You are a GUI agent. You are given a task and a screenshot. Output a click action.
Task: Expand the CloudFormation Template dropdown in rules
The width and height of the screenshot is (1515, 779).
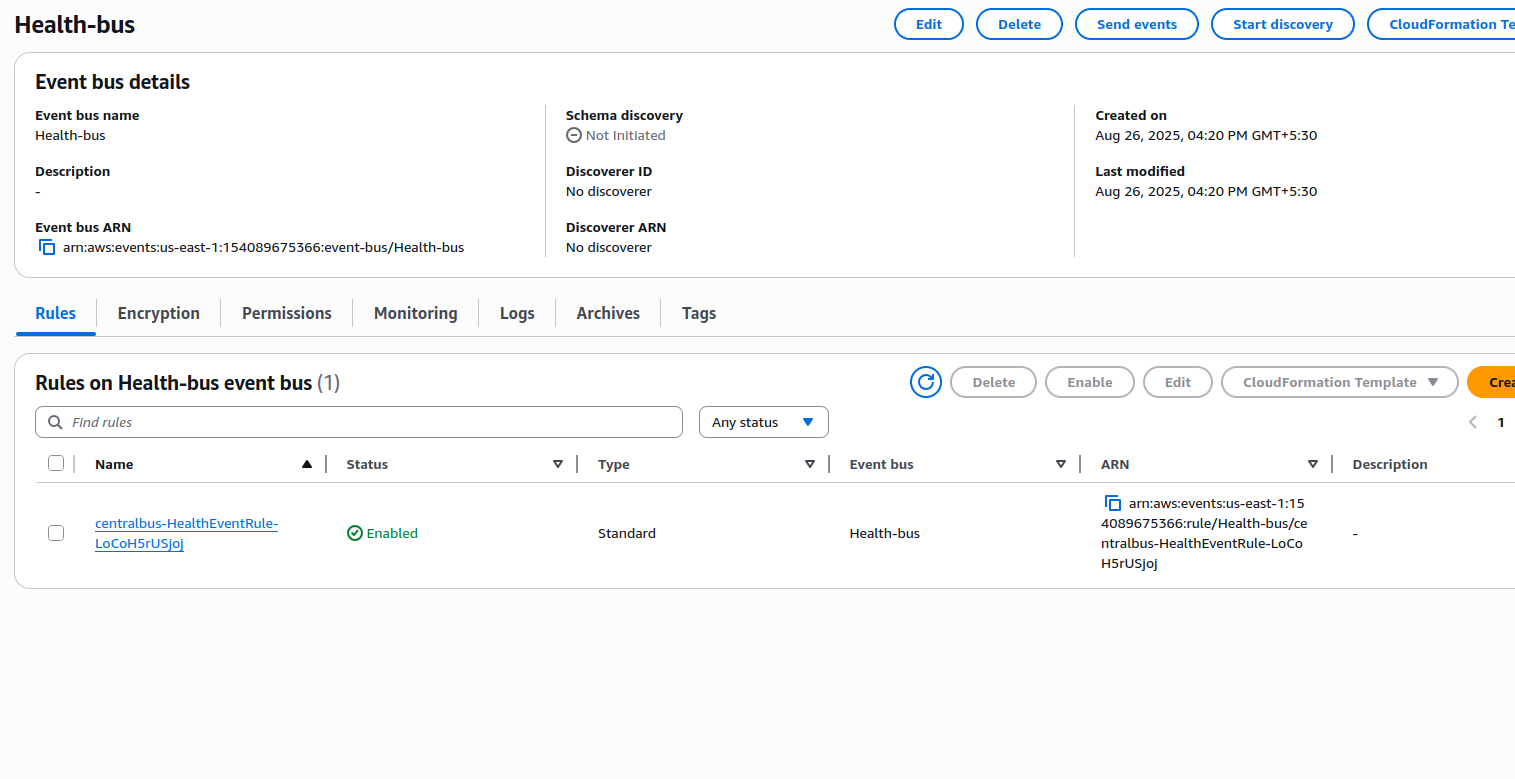(x=1340, y=382)
